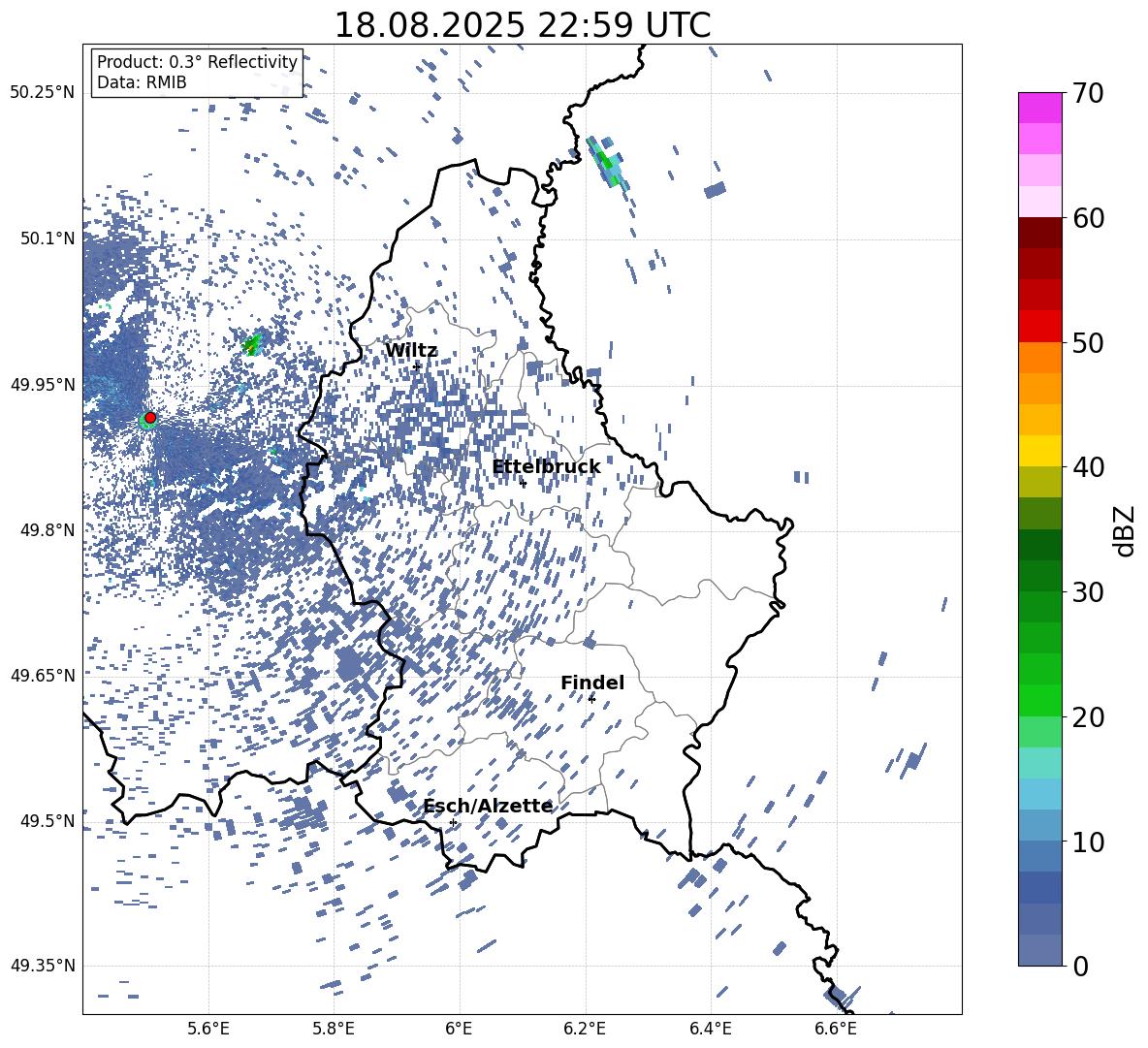Image resolution: width=1148 pixels, height=1048 pixels.
Task: Click the 50.25°N latitude label
Action: click(43, 93)
